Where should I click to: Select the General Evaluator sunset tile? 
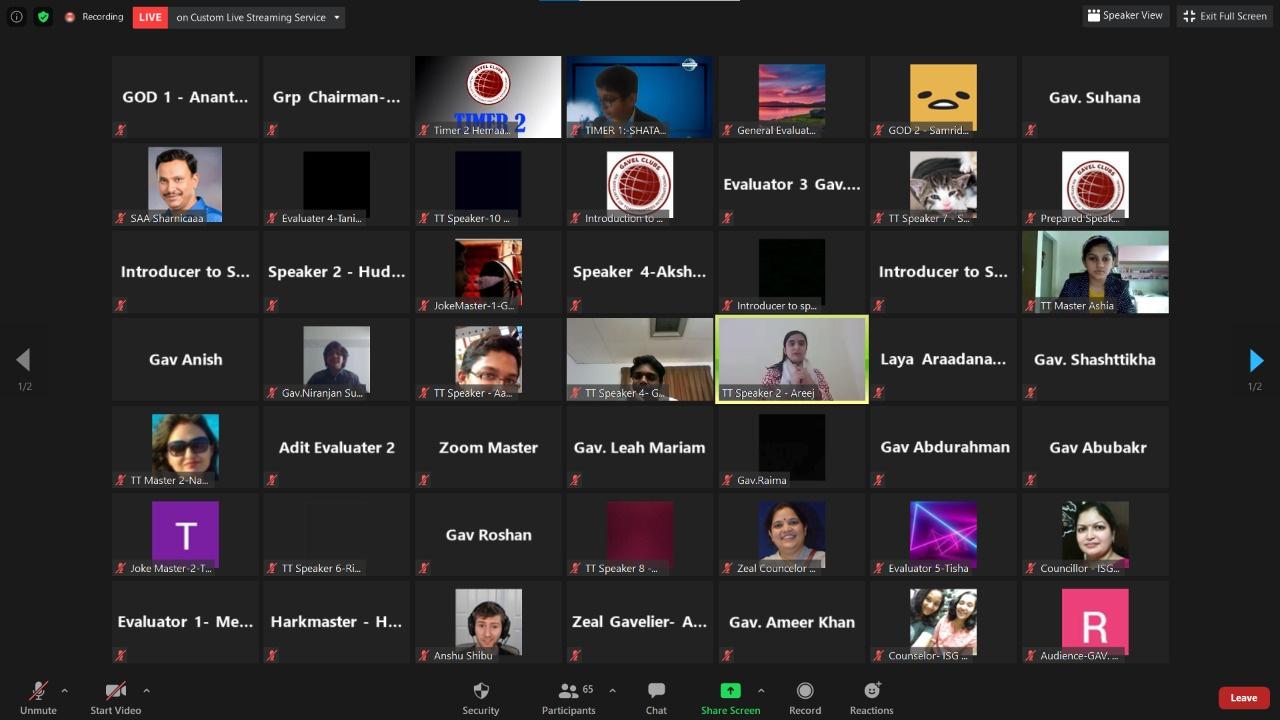(x=792, y=97)
